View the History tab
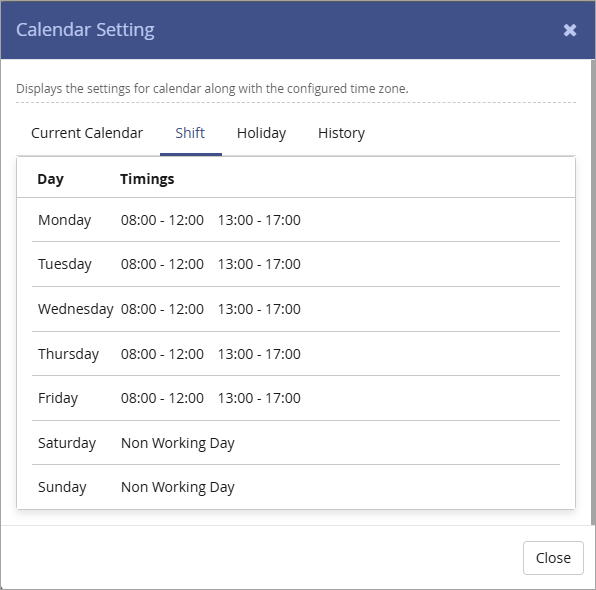 (341, 133)
